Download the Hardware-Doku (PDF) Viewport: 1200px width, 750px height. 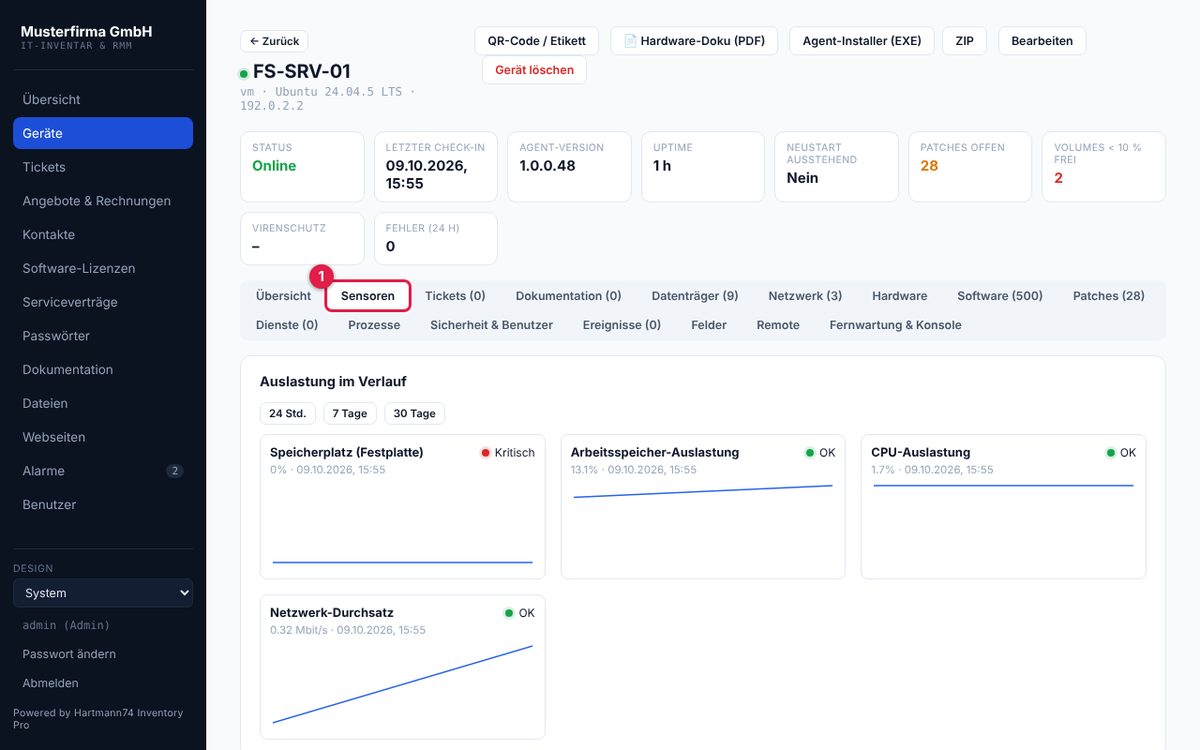694,41
